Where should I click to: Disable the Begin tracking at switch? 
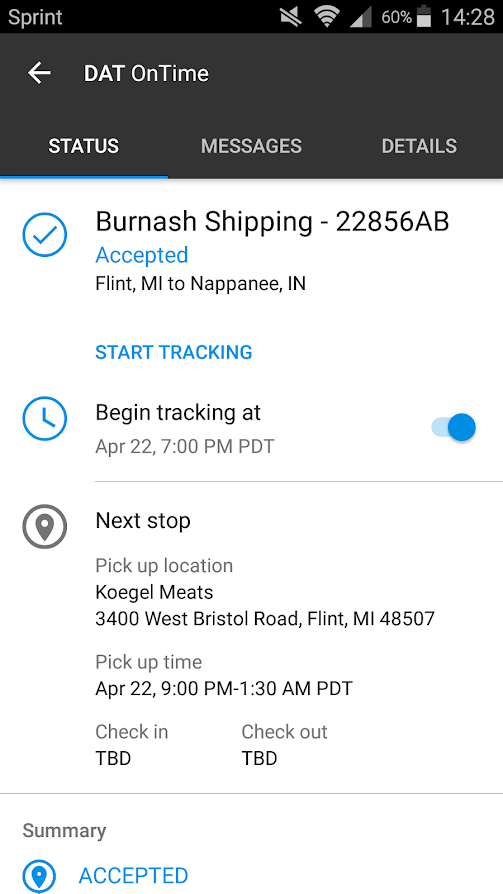coord(453,427)
